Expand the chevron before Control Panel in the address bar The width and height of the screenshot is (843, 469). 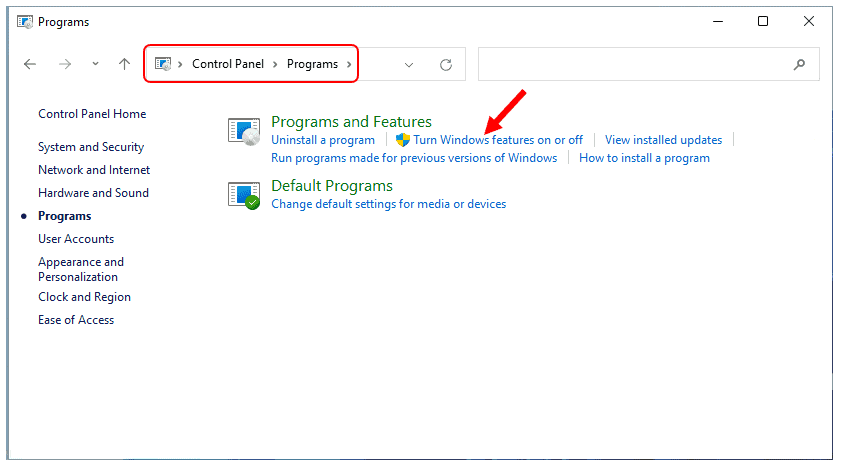coord(180,65)
